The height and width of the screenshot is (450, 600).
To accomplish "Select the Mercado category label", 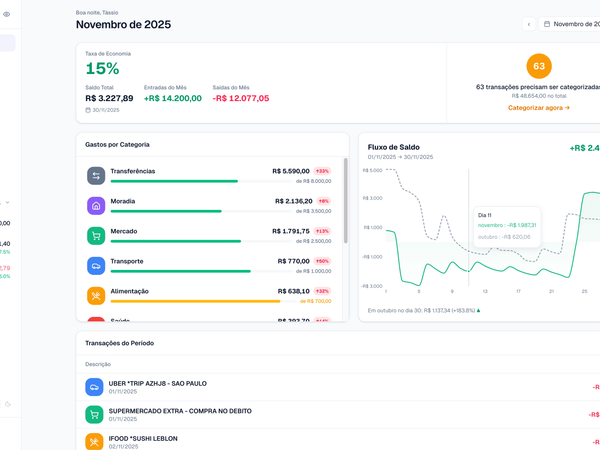I will pos(124,231).
